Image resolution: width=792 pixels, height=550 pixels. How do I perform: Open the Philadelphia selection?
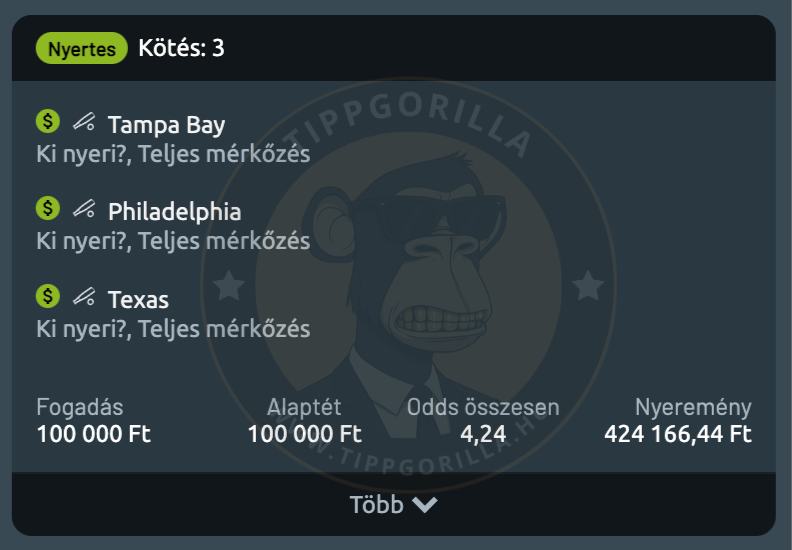174,212
